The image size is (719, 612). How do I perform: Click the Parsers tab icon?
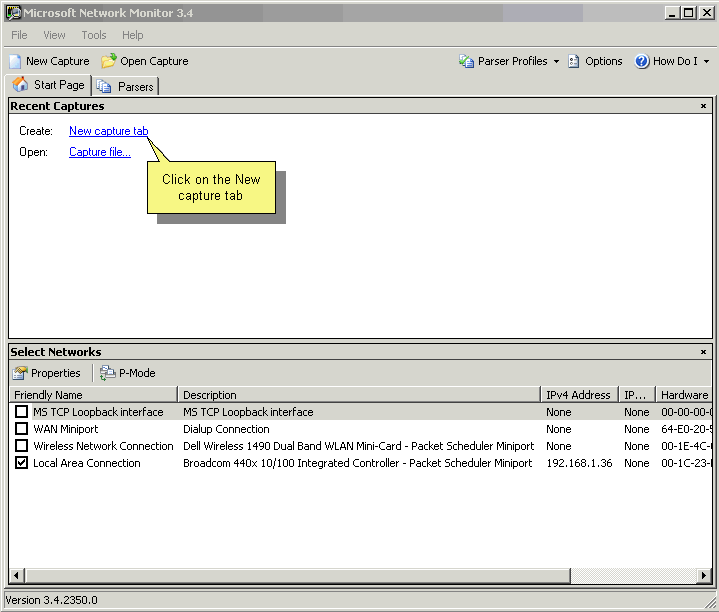[x=104, y=86]
